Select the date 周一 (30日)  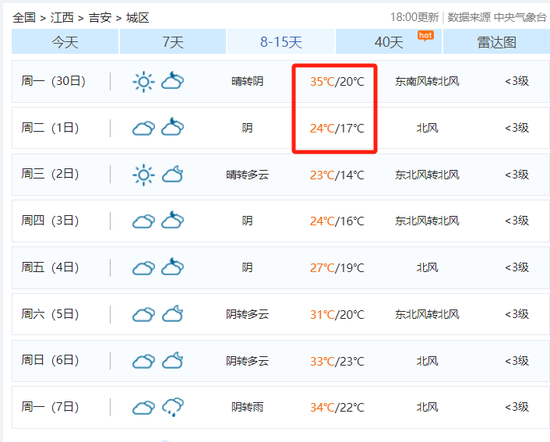click(x=53, y=81)
